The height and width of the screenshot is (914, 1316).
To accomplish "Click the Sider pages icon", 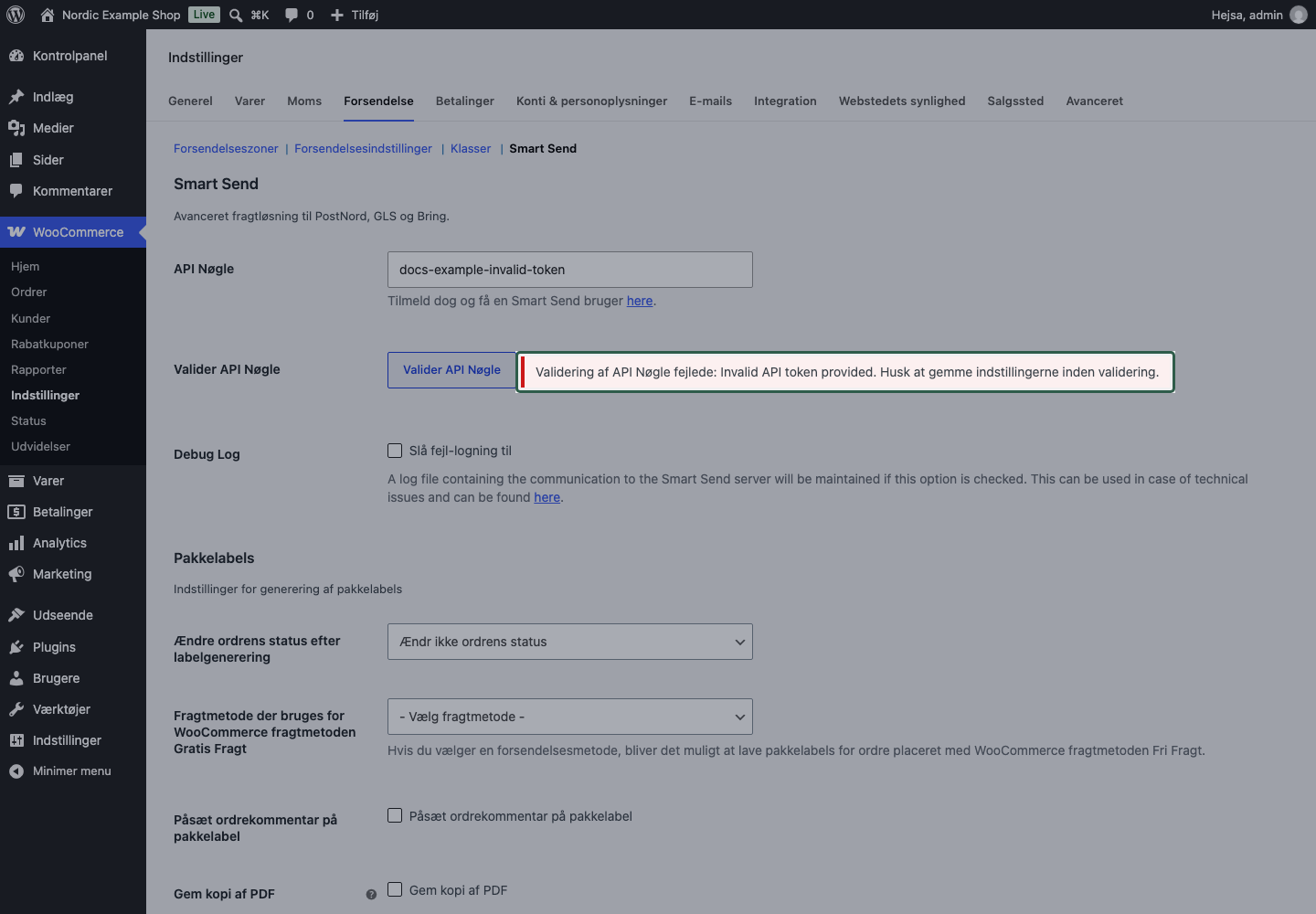I will pyautogui.click(x=16, y=160).
